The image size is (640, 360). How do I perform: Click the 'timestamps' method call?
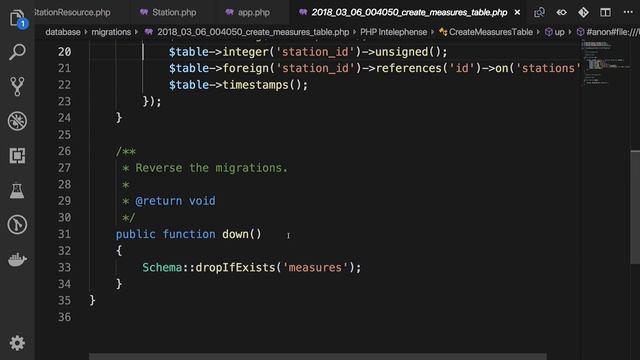[255, 85]
